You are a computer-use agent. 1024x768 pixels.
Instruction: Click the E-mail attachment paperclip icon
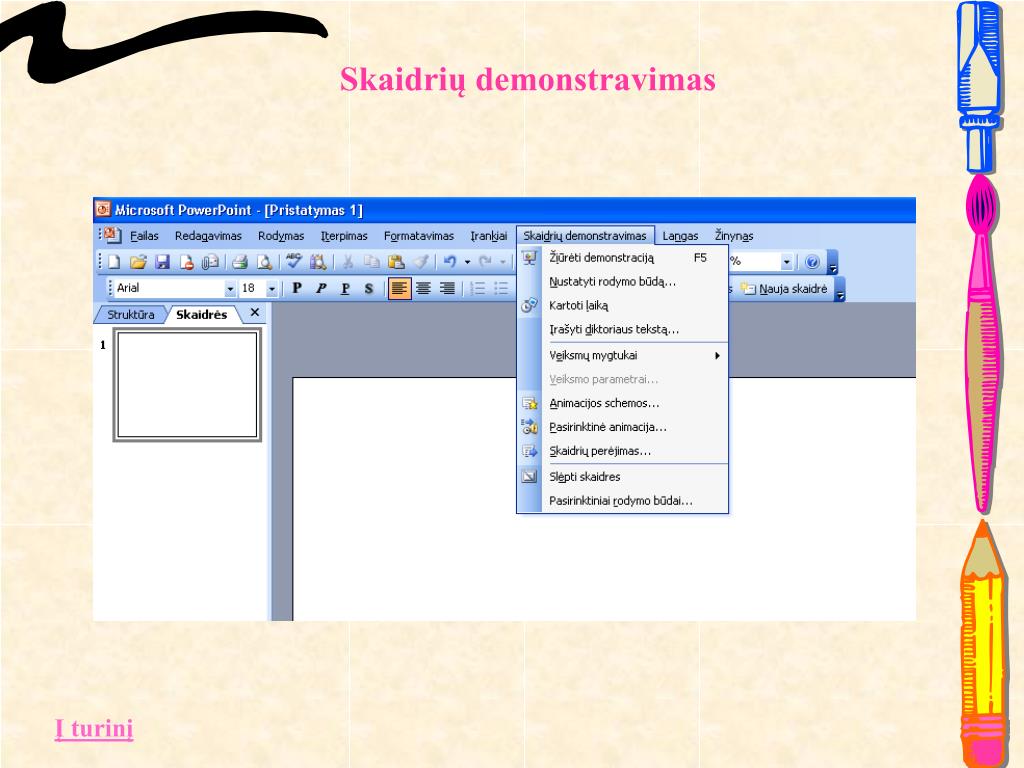coord(210,263)
